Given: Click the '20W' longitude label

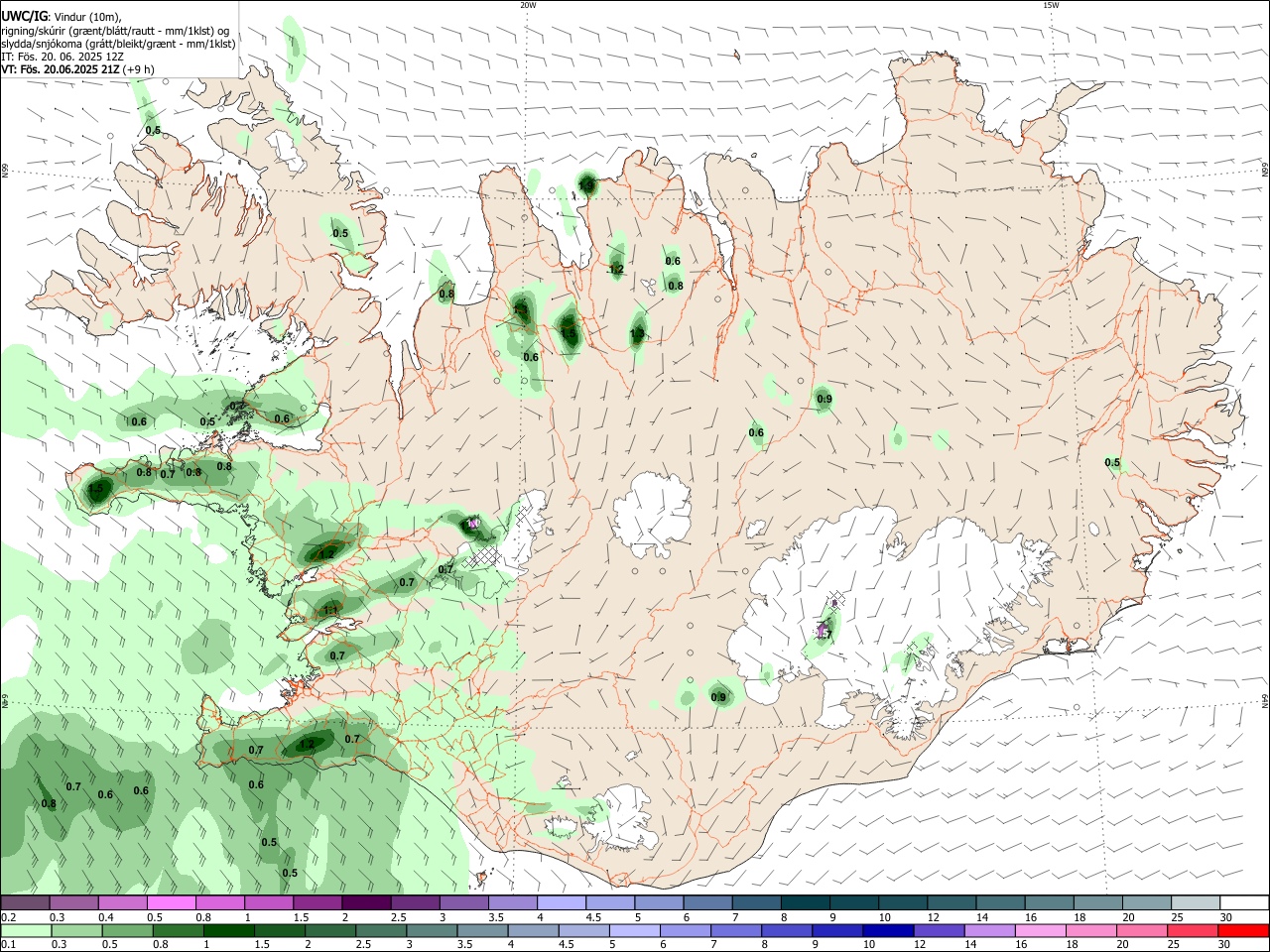Looking at the screenshot, I should (x=528, y=5).
